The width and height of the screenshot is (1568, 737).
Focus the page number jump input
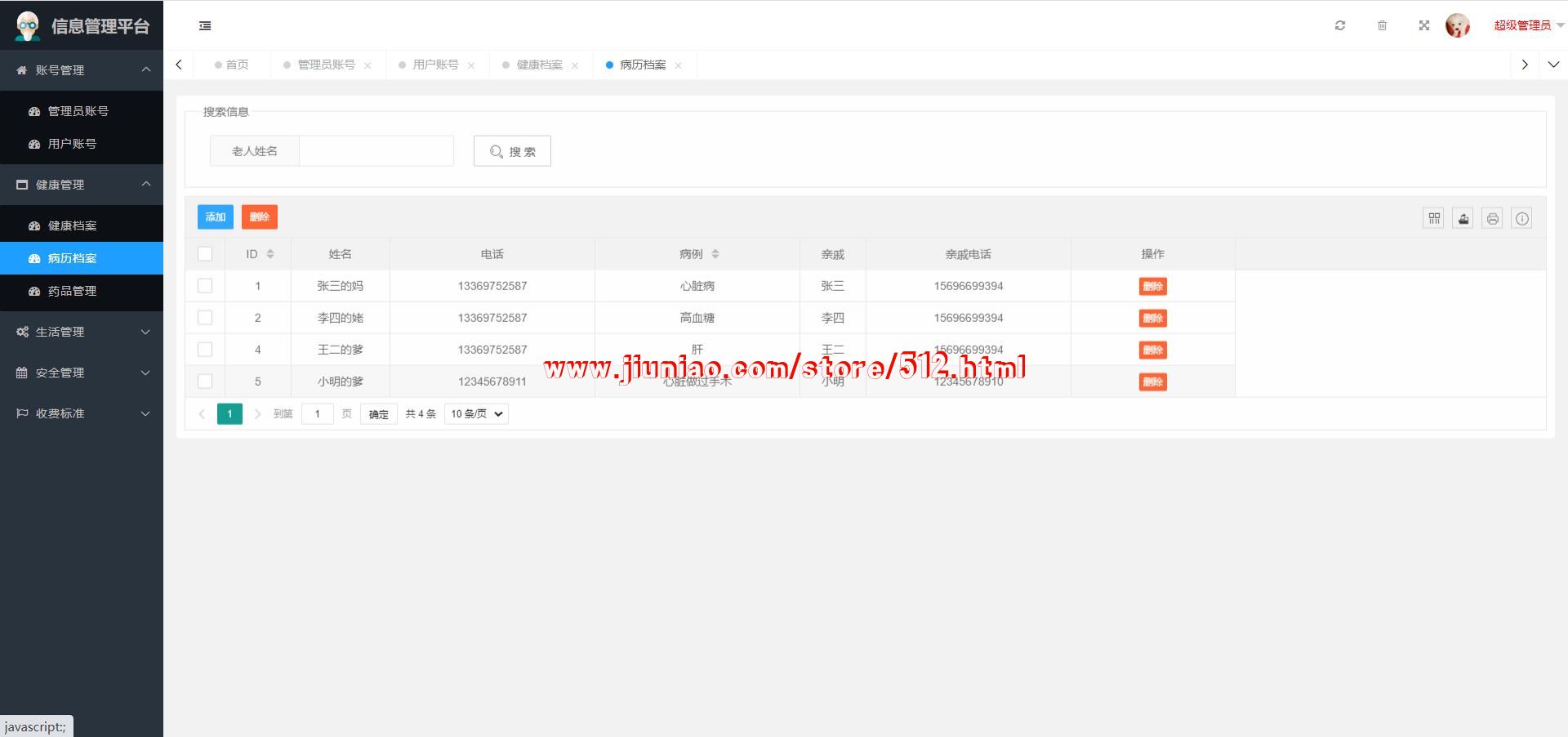[318, 414]
